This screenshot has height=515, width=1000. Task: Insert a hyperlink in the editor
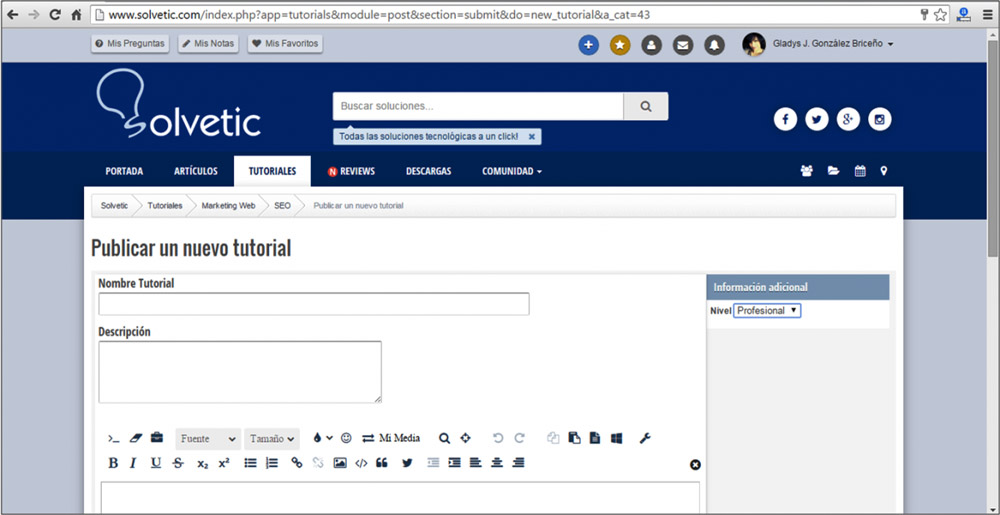pyautogui.click(x=297, y=463)
